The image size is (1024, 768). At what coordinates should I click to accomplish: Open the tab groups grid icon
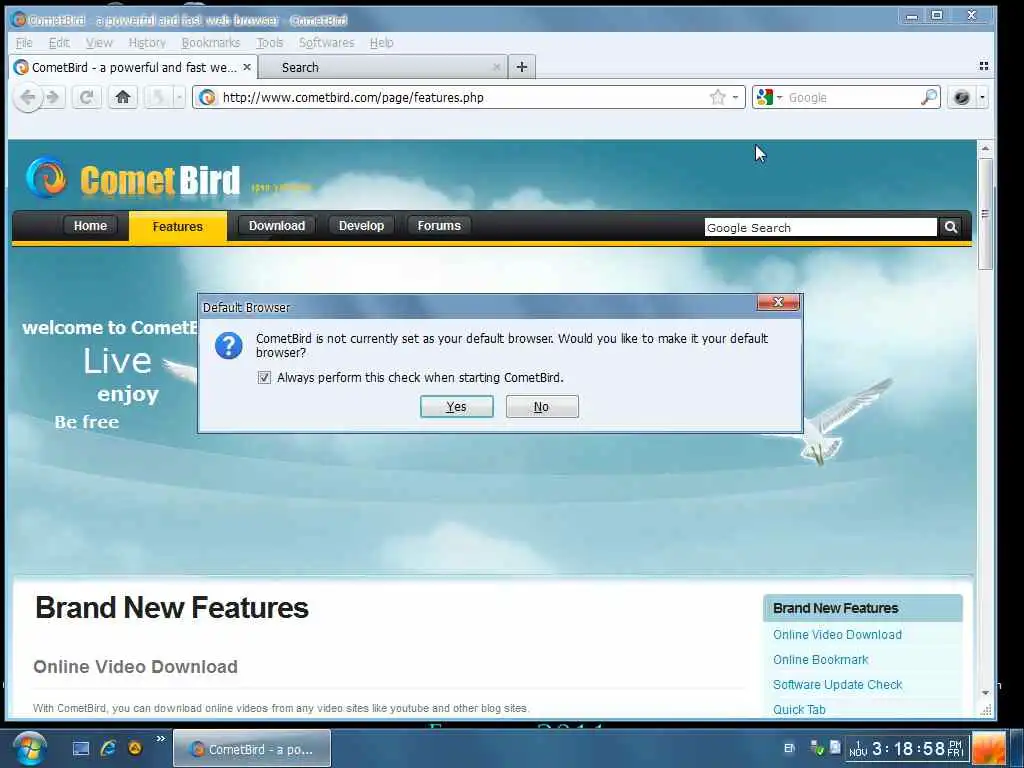point(984,66)
